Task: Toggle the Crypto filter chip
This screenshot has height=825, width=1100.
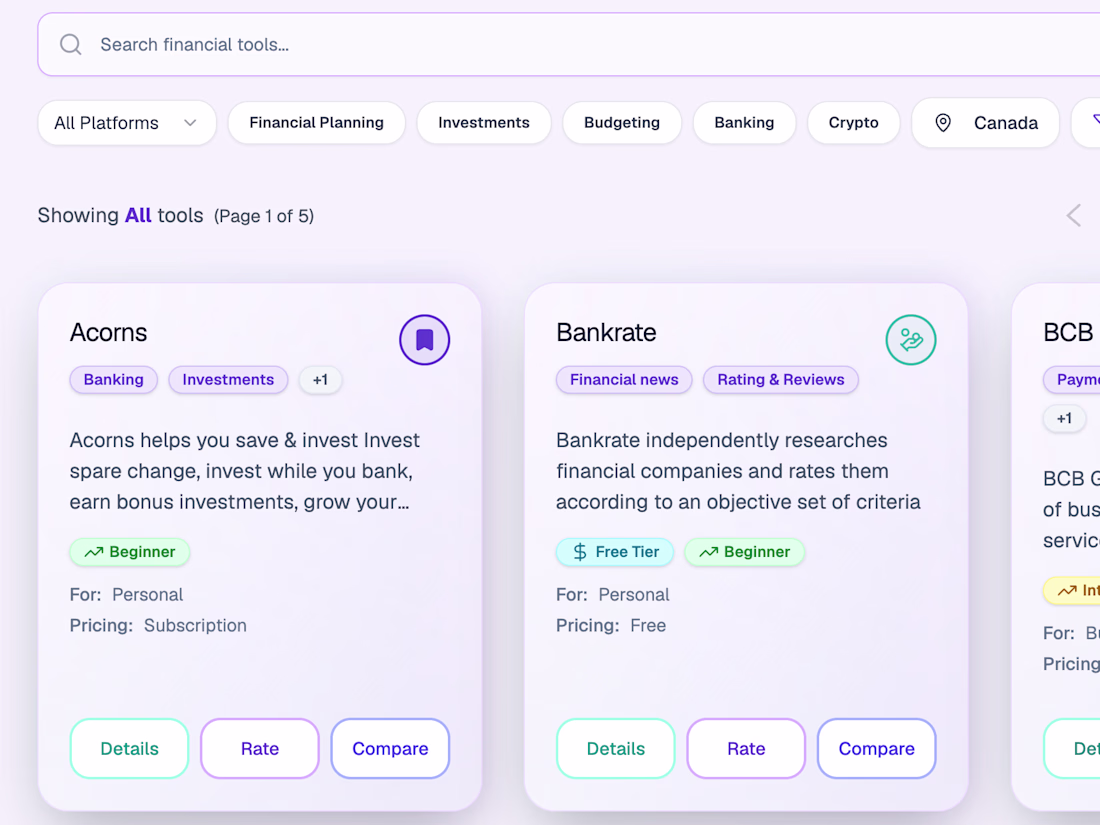Action: 854,123
